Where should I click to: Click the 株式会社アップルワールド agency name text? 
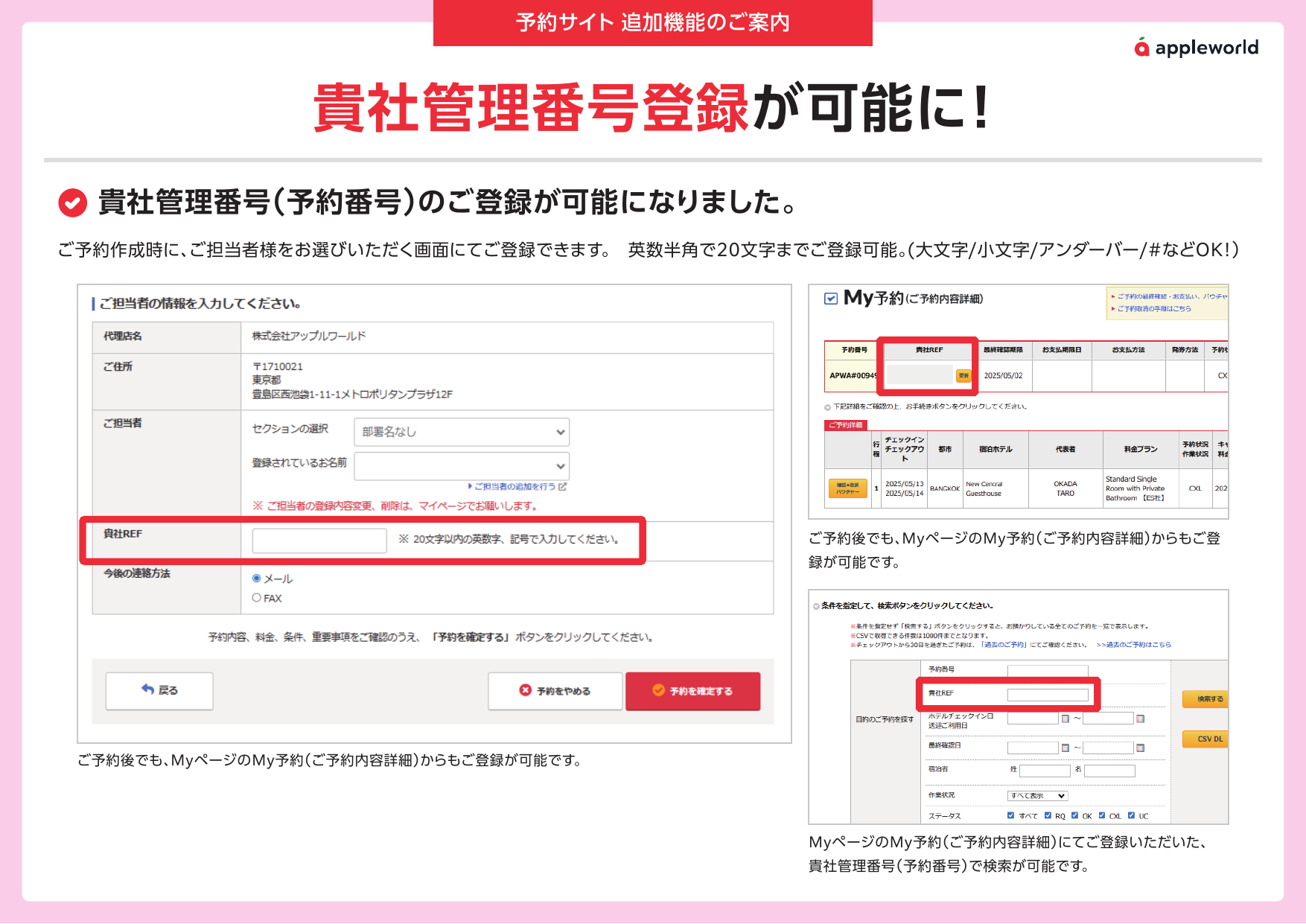(x=309, y=336)
